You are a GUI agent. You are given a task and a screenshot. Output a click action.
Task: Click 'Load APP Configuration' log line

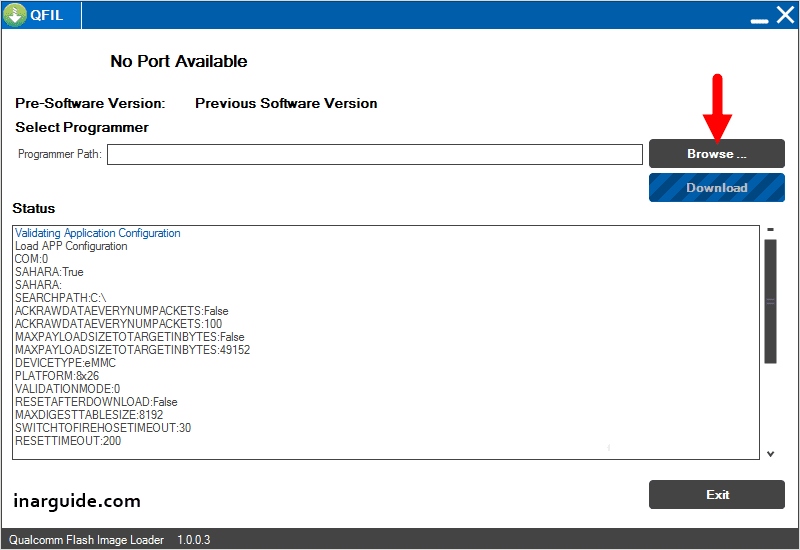coord(71,246)
